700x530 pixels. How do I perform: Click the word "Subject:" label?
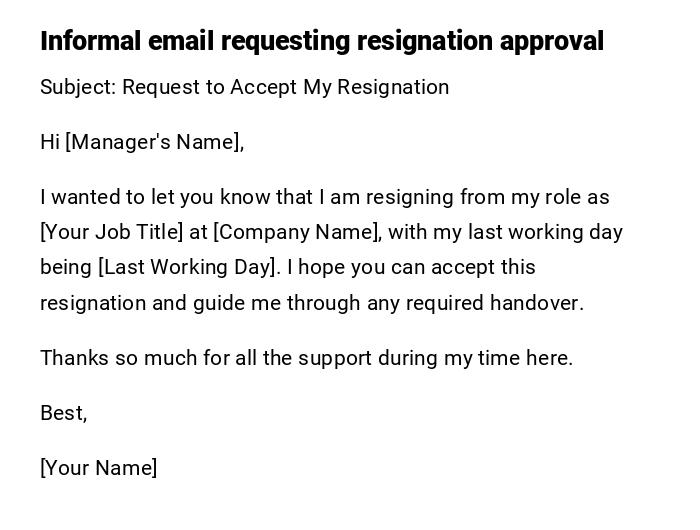77,87
